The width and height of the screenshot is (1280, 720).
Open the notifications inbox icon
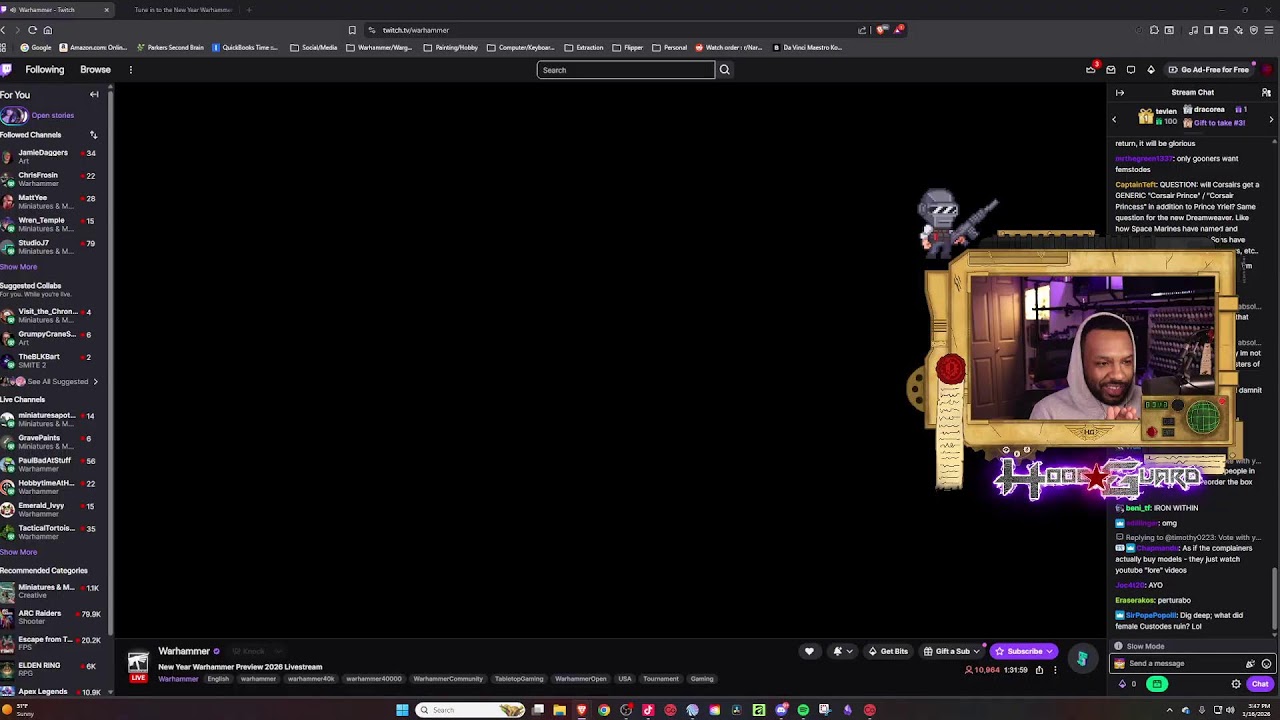tap(1111, 70)
